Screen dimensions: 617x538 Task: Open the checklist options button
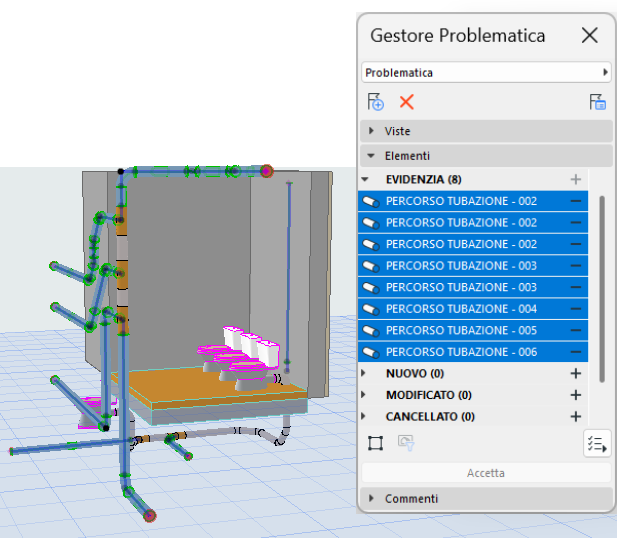click(597, 444)
